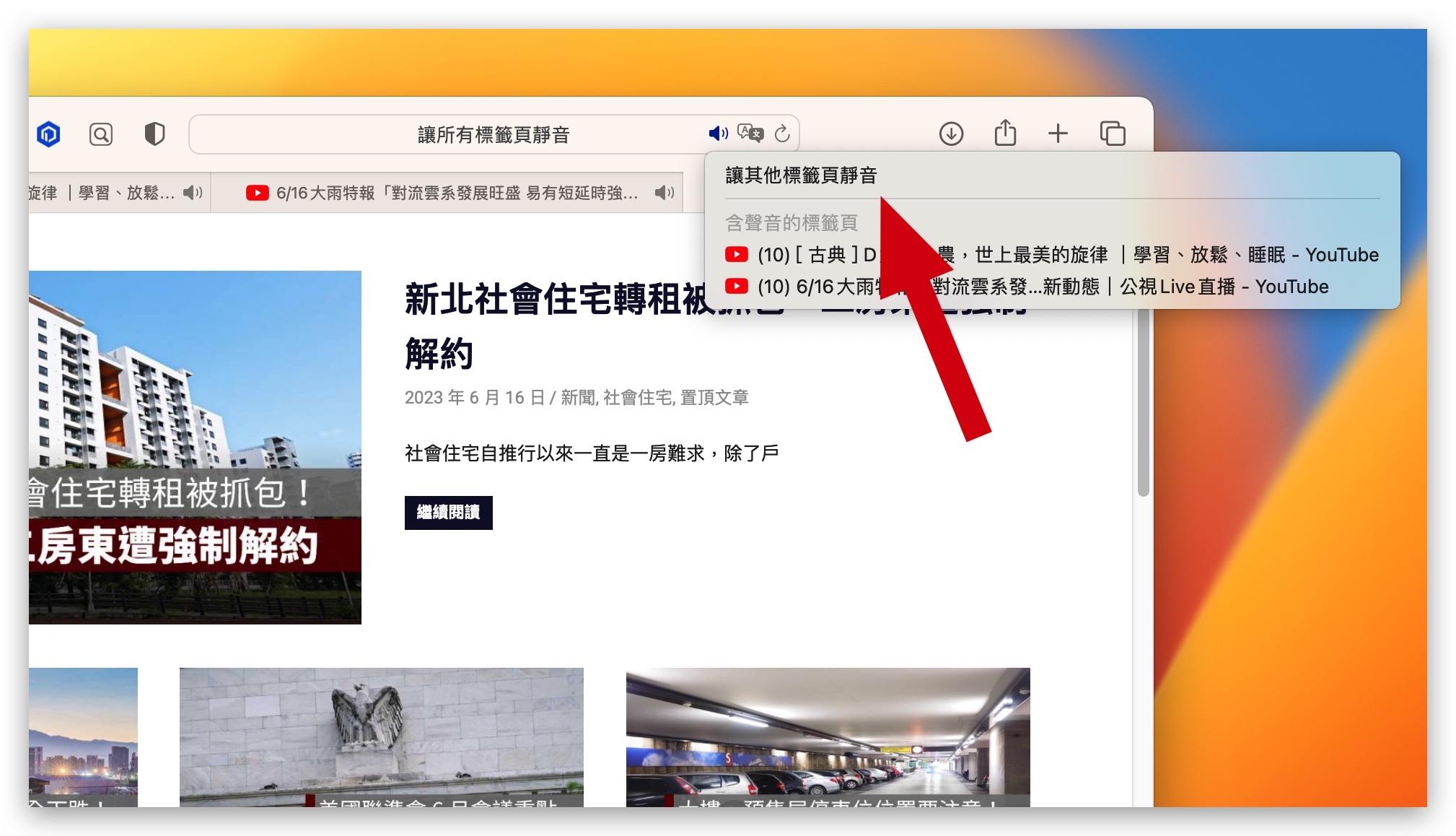The image size is (1456, 836).
Task: Click the translate page icon
Action: click(750, 134)
